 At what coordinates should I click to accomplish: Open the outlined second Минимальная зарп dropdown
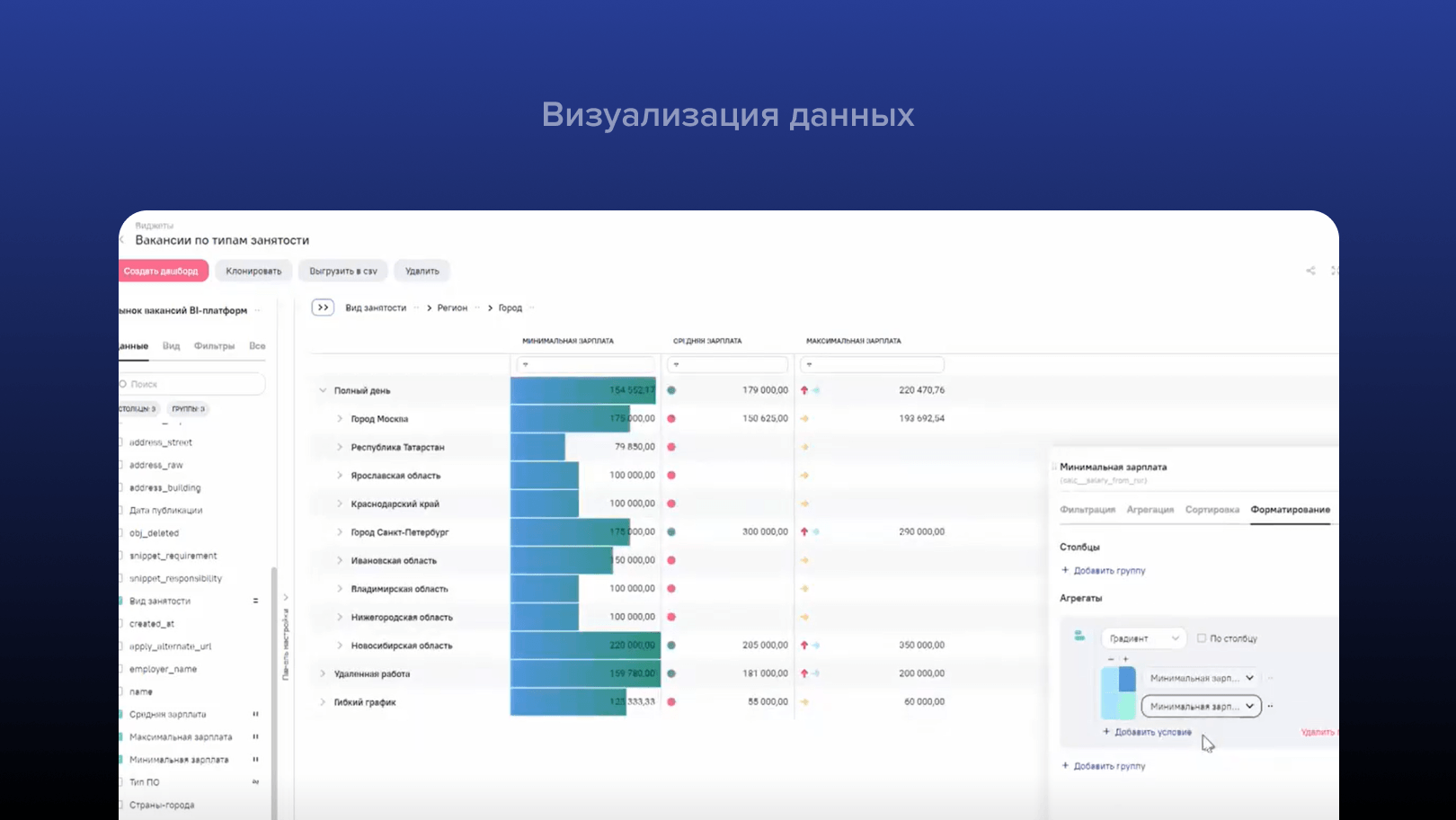tap(1202, 707)
